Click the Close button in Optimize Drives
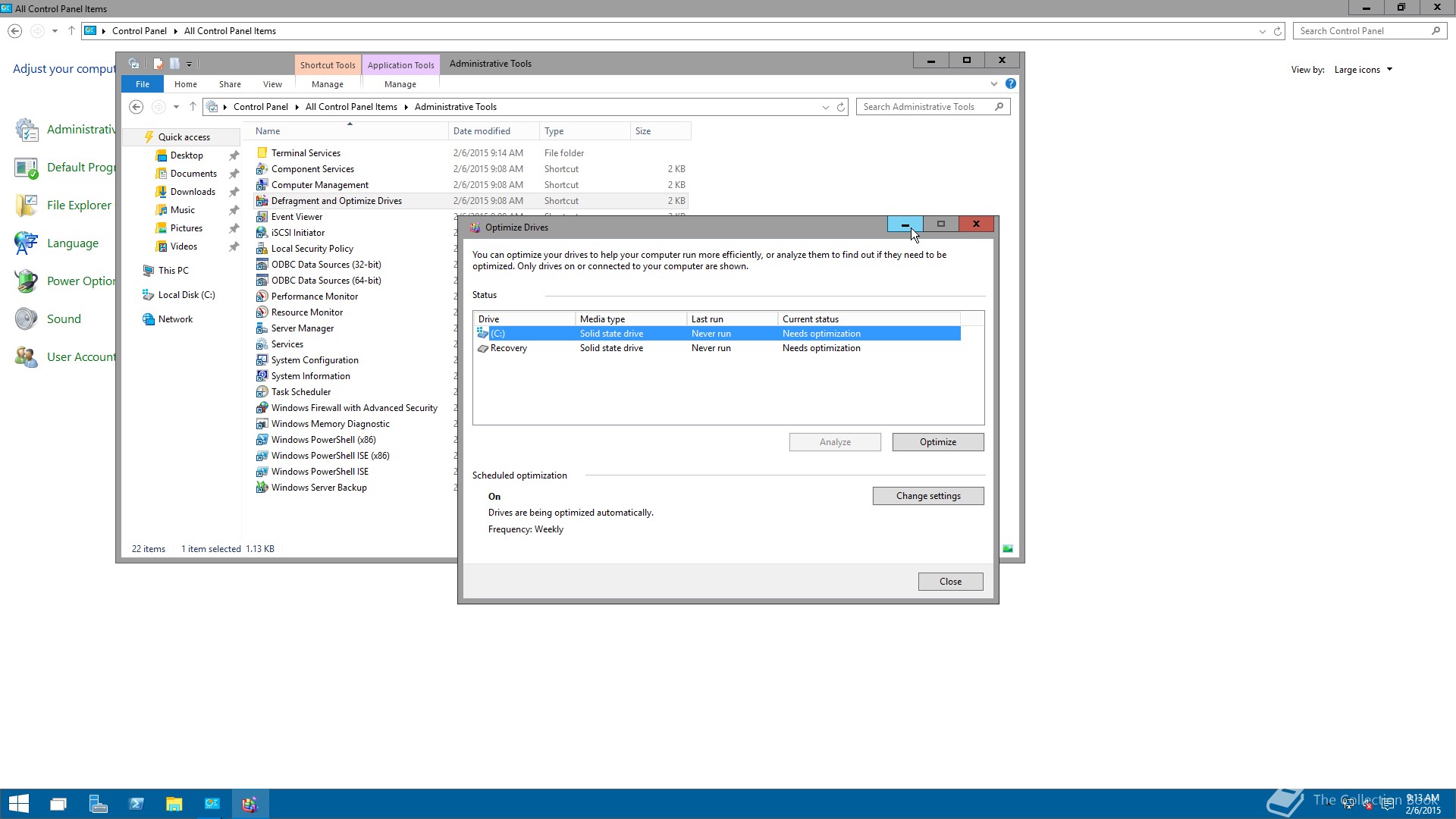1456x819 pixels. (x=950, y=582)
